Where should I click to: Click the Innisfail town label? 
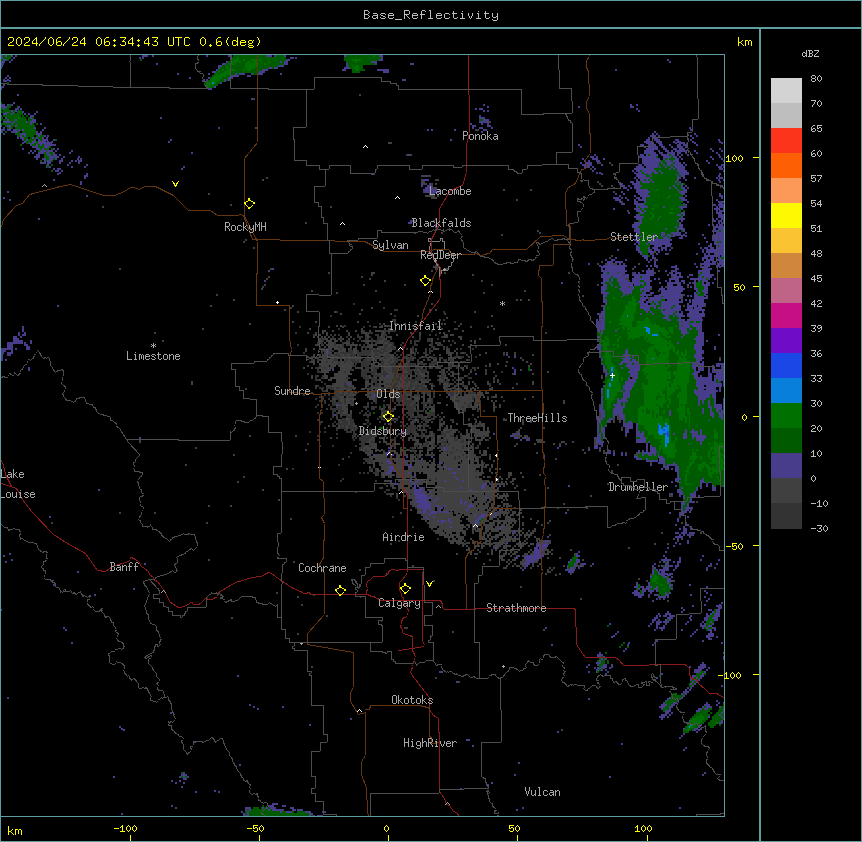click(x=416, y=326)
